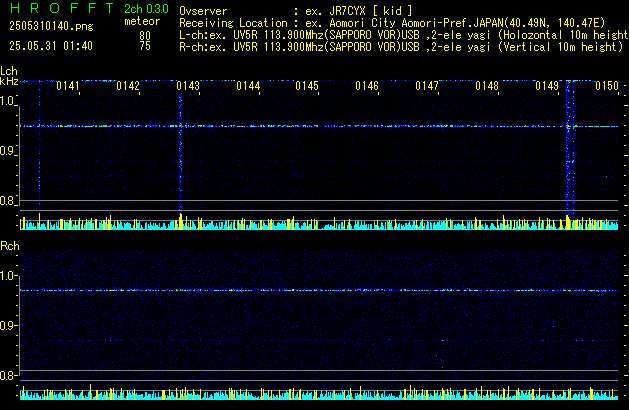Click the 0145 time marker

307,86
